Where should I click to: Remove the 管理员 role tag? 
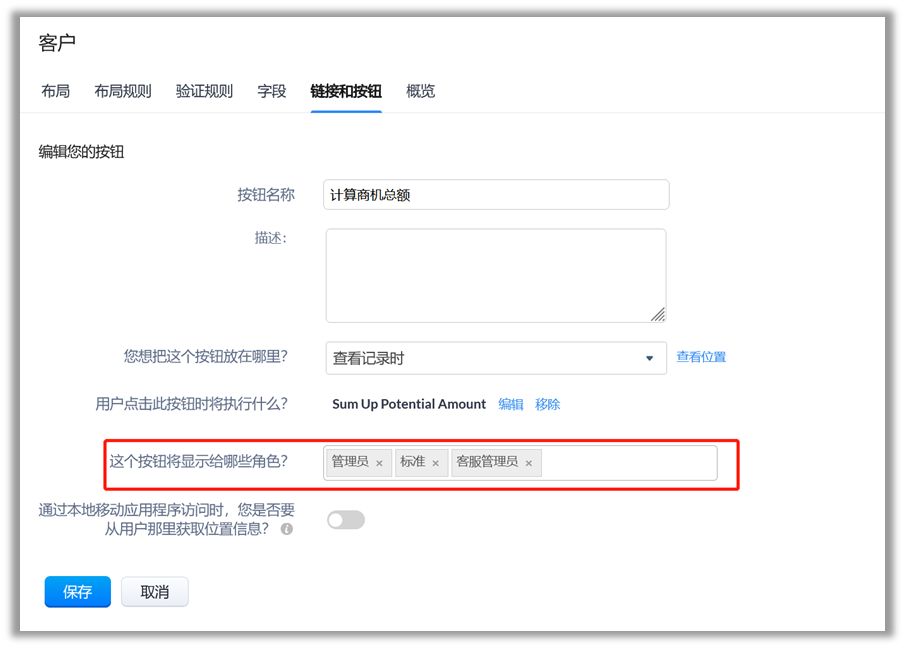tap(379, 463)
